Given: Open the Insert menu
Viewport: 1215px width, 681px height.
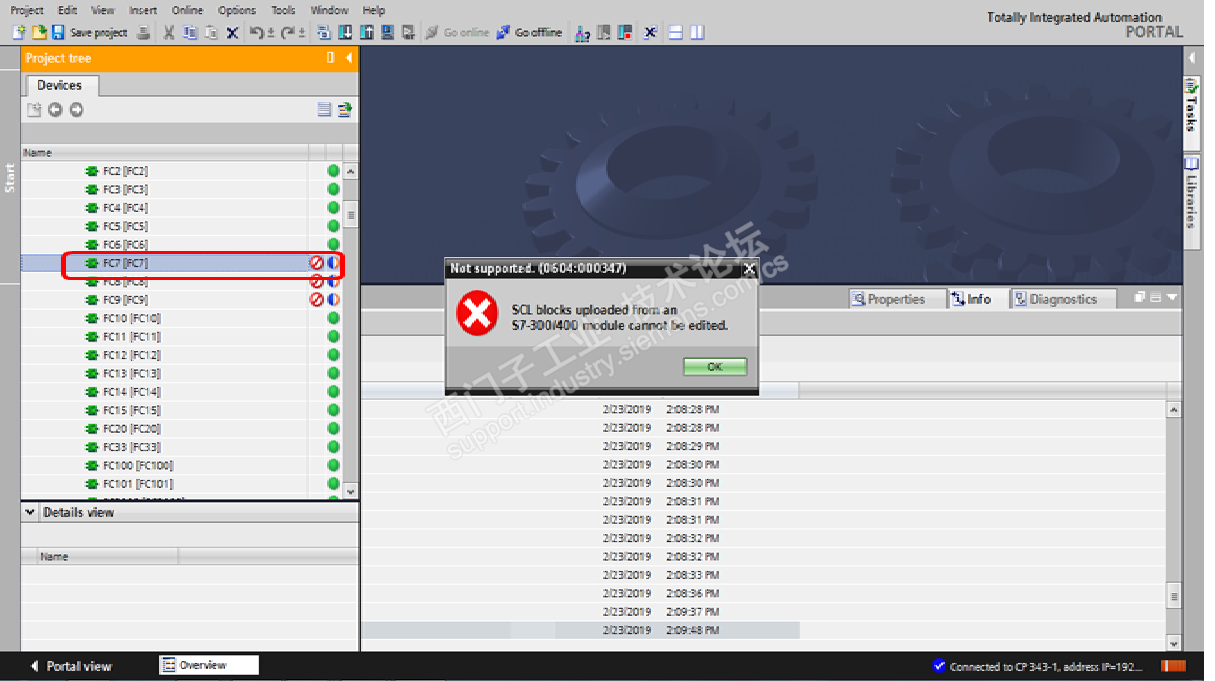Looking at the screenshot, I should point(143,10).
